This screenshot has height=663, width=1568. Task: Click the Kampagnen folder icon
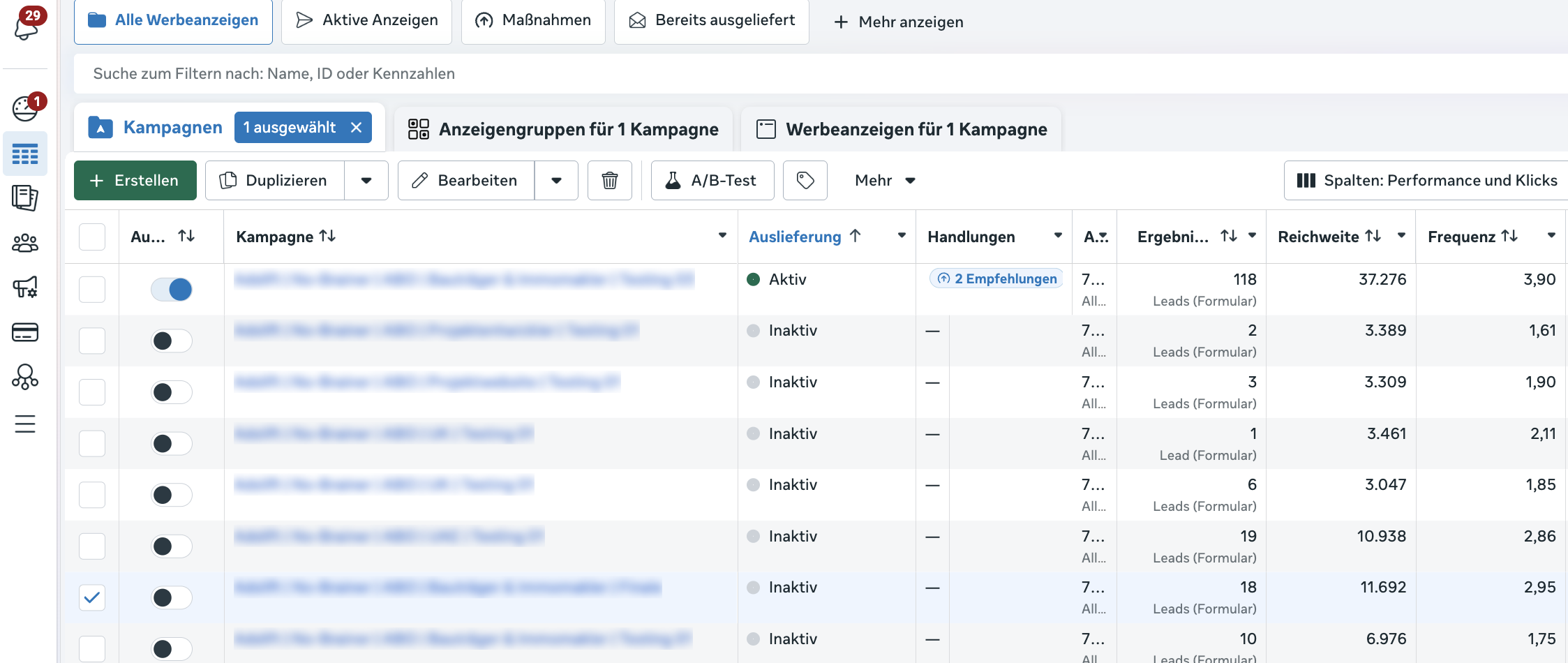(x=100, y=128)
